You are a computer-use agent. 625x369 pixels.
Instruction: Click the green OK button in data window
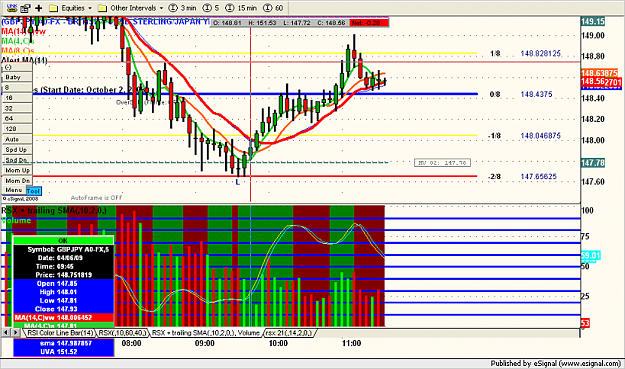tap(63, 241)
